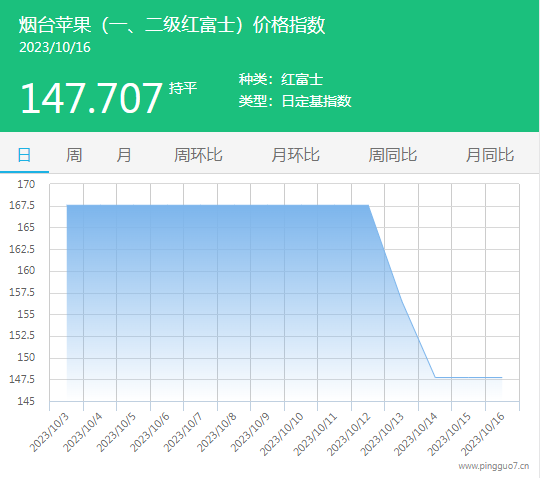Click the 2023/10/8 x-axis date label
This screenshot has height=478, width=540.
(x=217, y=432)
